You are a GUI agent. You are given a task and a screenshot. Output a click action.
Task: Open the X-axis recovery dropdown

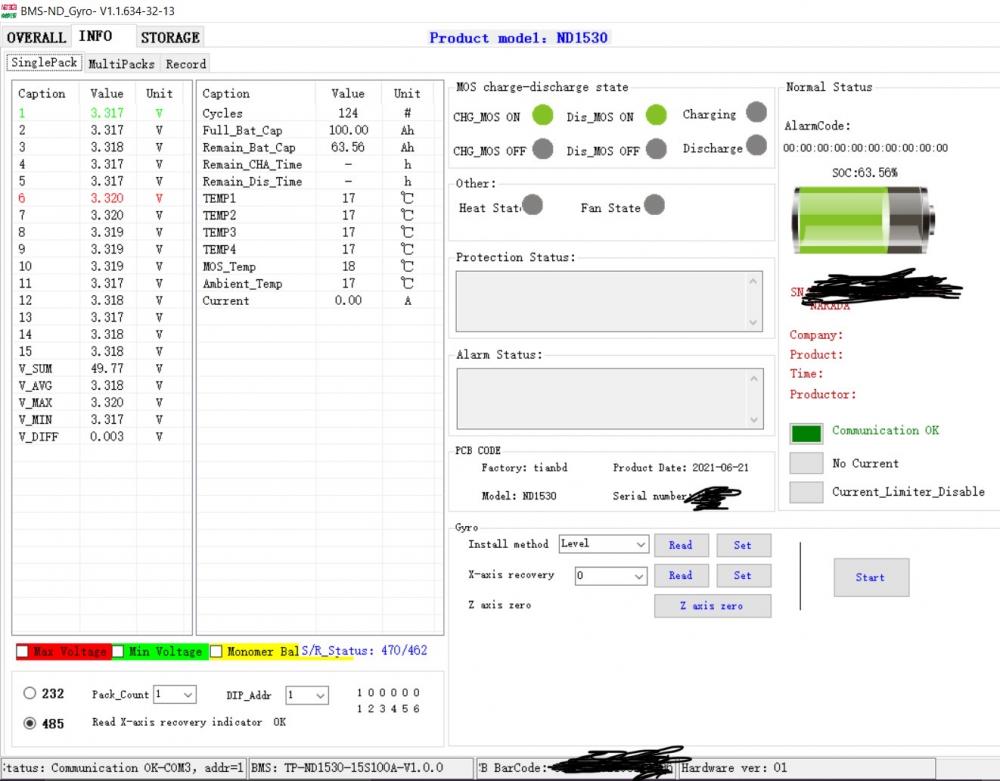pyautogui.click(x=610, y=575)
